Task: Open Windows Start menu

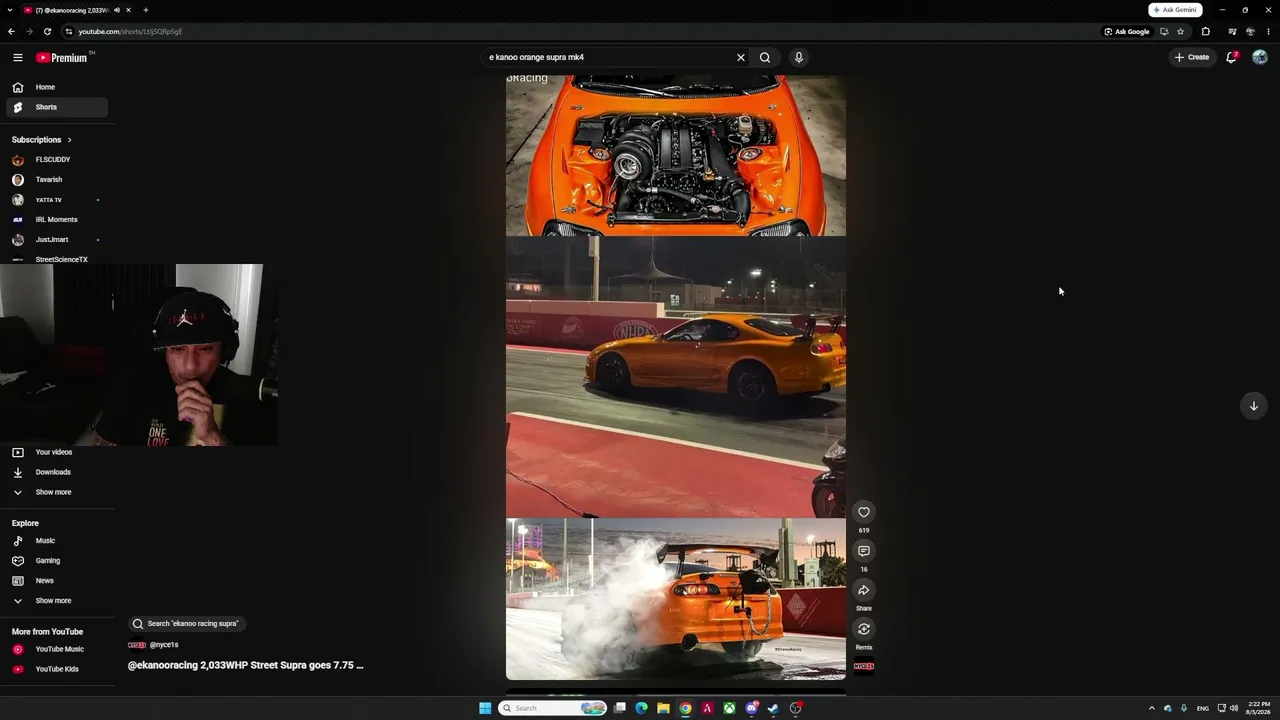Action: click(x=485, y=708)
